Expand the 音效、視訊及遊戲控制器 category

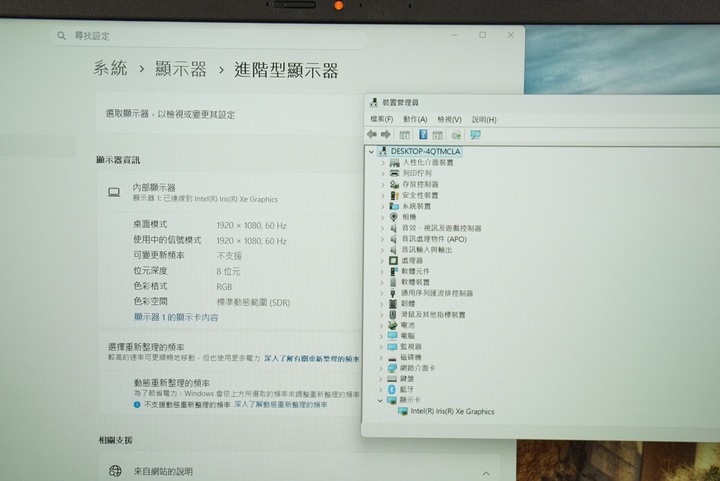point(382,228)
